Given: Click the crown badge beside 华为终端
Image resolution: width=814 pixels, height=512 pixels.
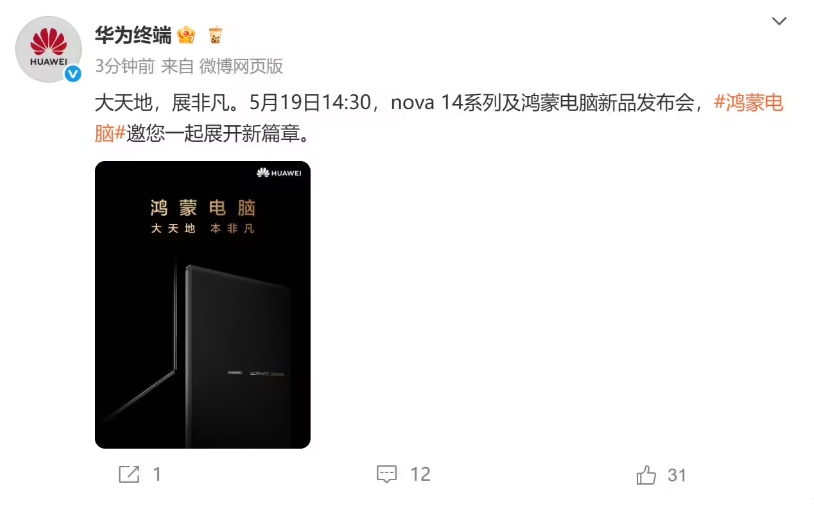Looking at the screenshot, I should tap(186, 35).
